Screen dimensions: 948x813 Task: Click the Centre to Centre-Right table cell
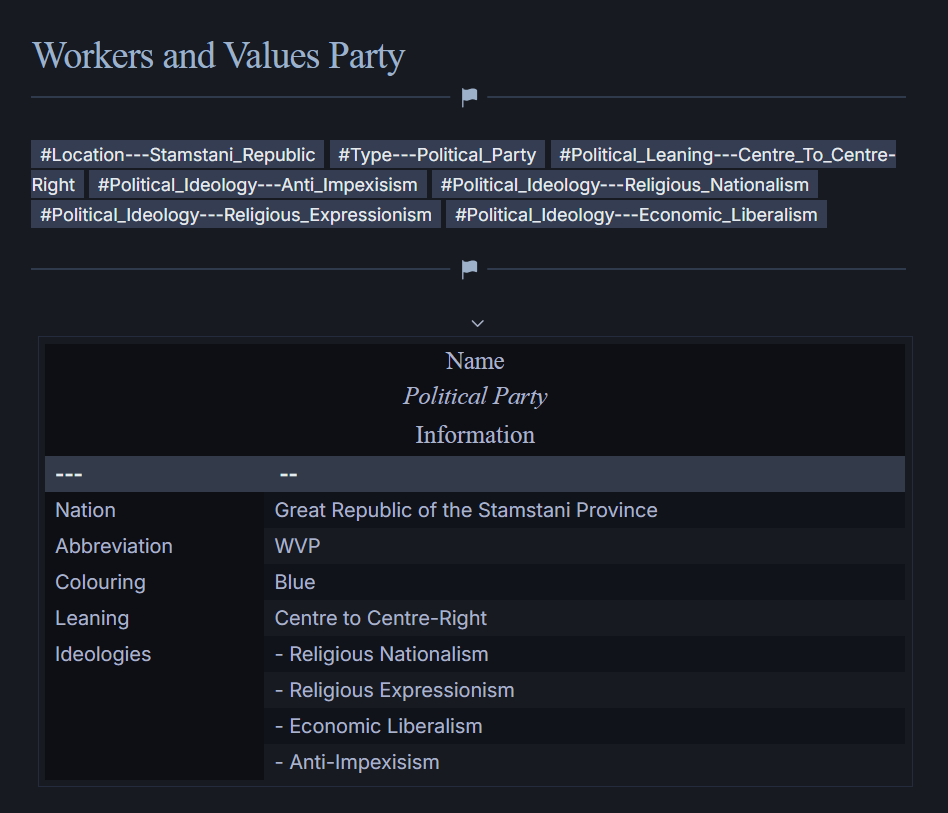tap(381, 618)
